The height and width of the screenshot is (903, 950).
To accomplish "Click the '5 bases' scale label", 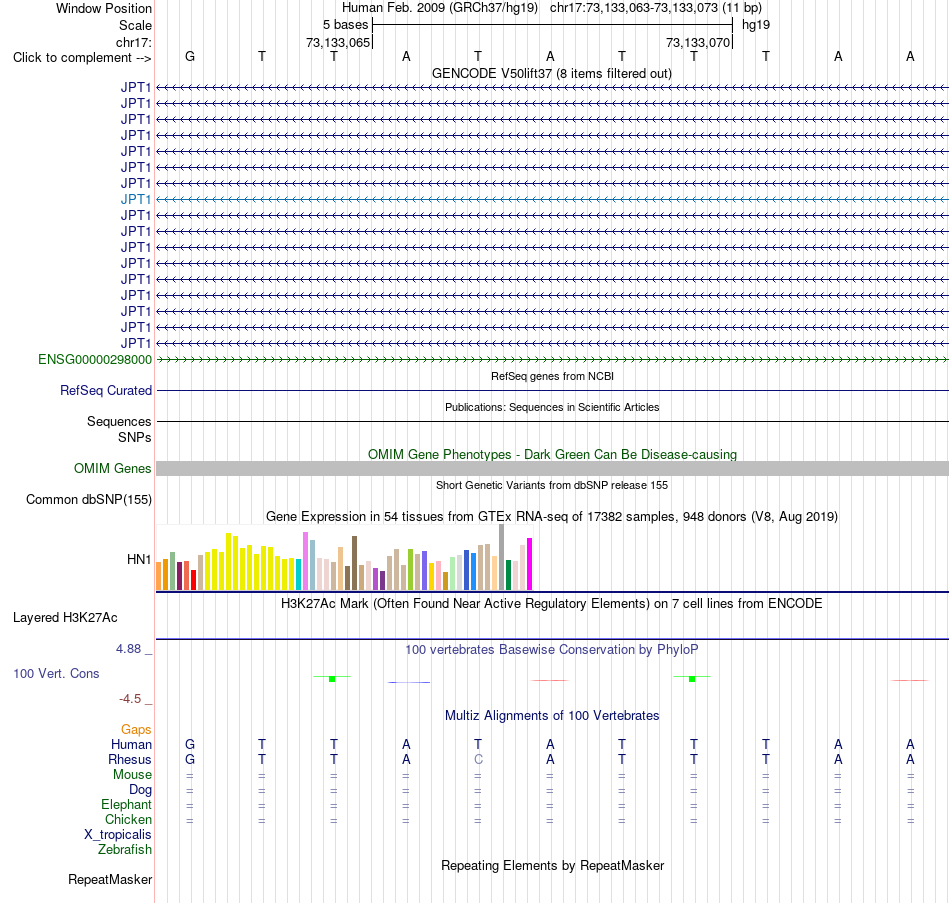I will [345, 25].
